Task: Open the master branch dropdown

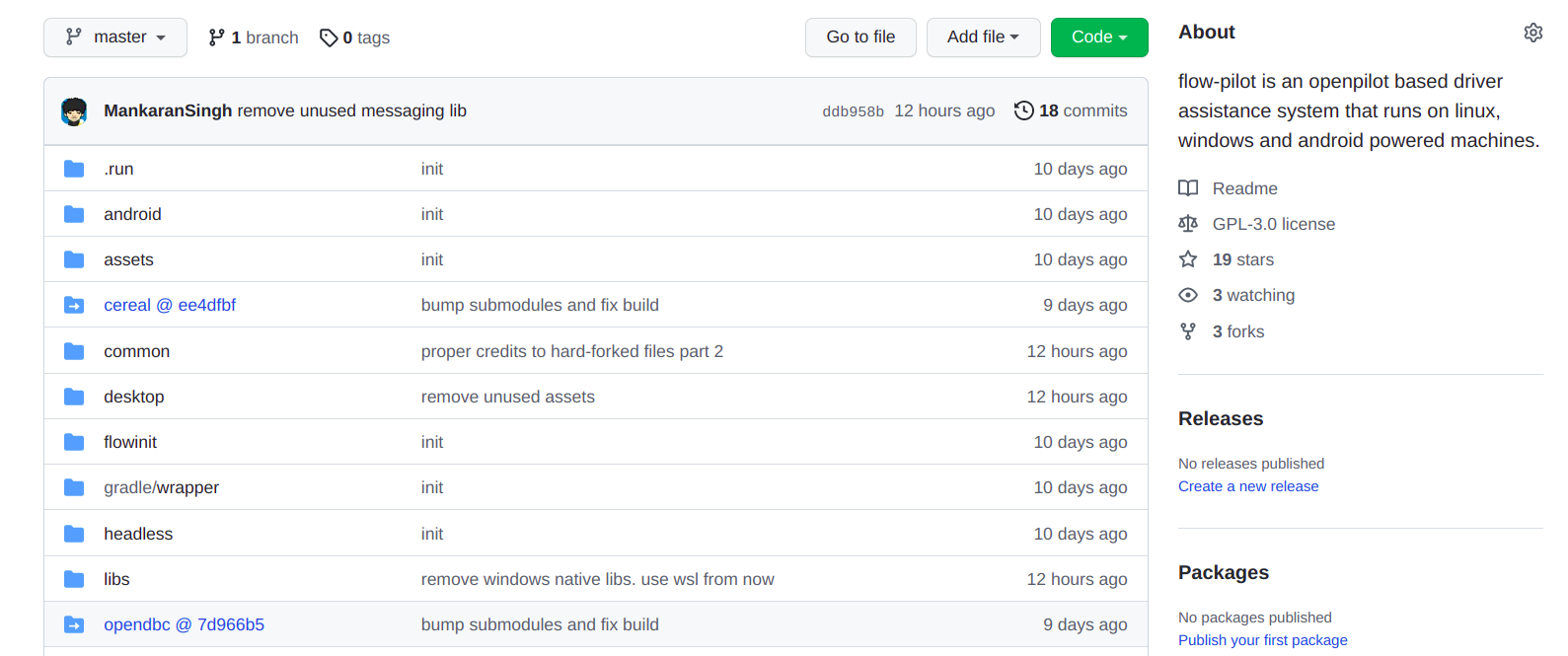Action: 115,37
